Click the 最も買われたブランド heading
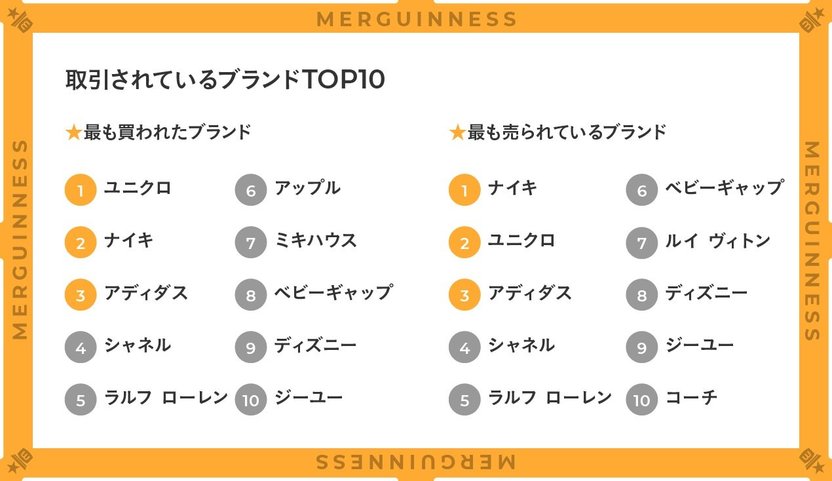The width and height of the screenshot is (832, 481). 167,132
